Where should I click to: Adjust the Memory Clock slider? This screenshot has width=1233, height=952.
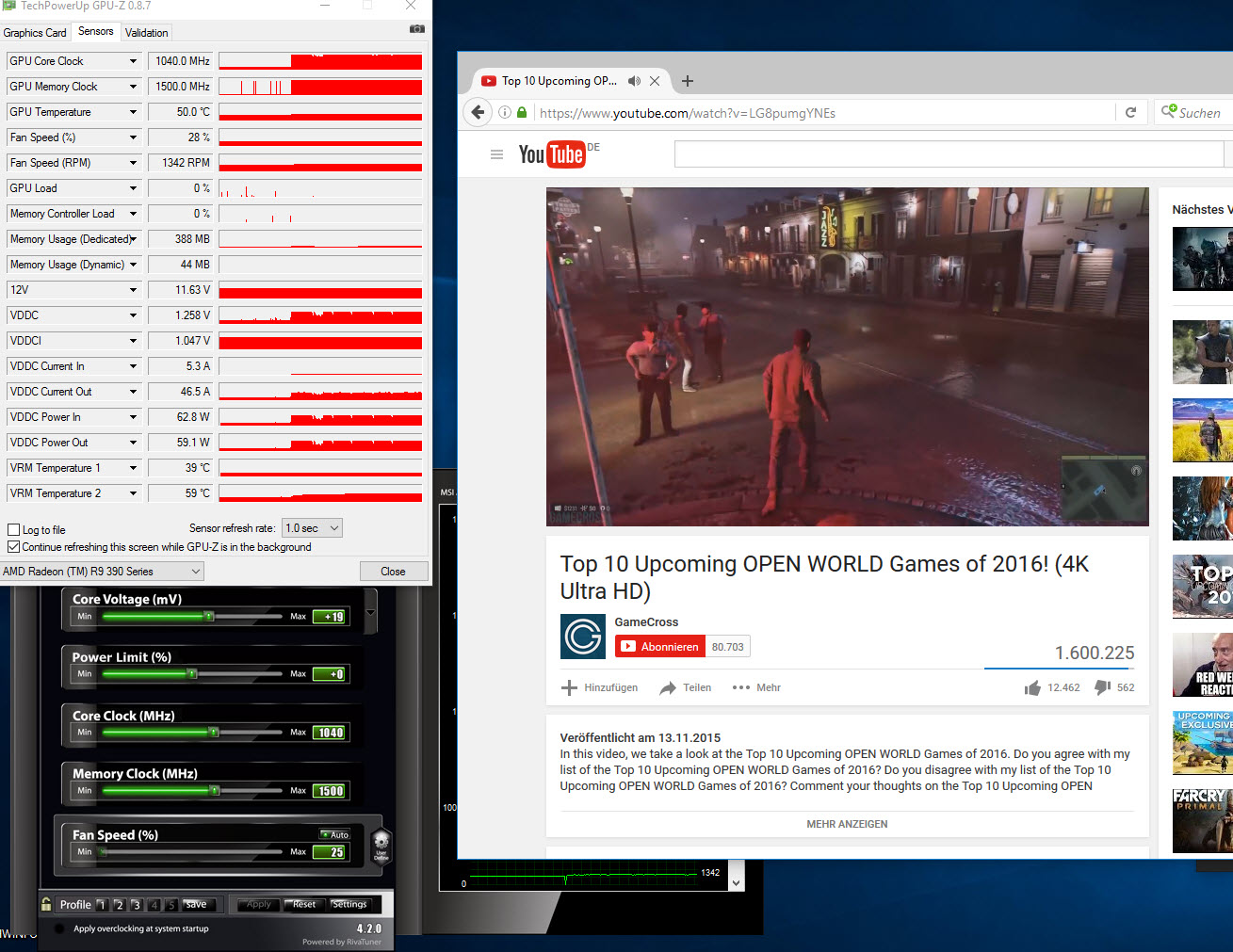point(192,791)
